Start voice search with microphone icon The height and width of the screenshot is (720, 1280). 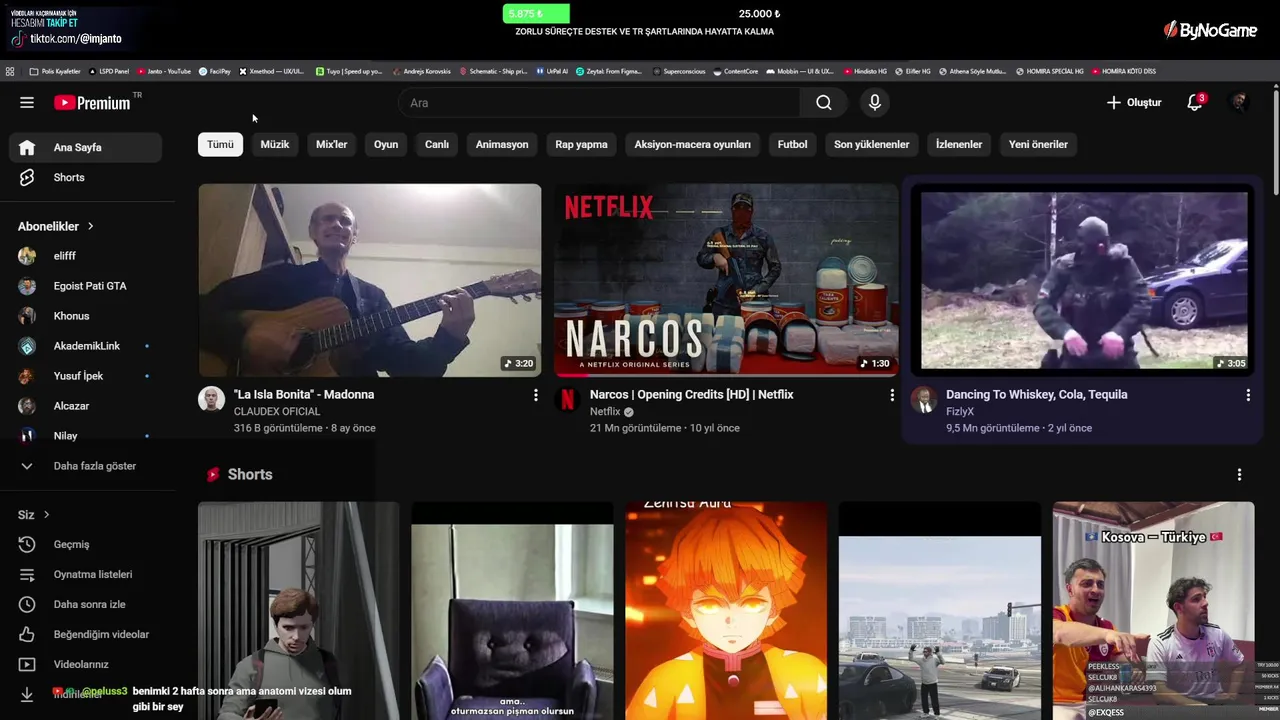(x=875, y=103)
